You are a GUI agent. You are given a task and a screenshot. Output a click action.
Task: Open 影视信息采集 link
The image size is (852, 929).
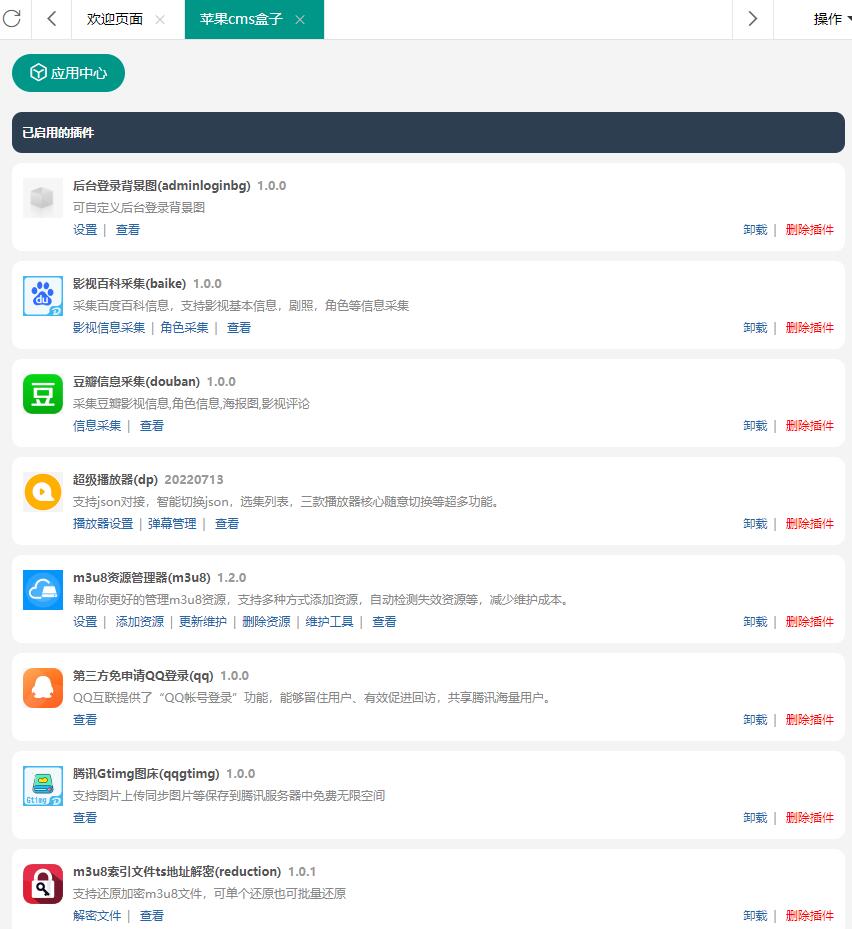pyautogui.click(x=109, y=328)
